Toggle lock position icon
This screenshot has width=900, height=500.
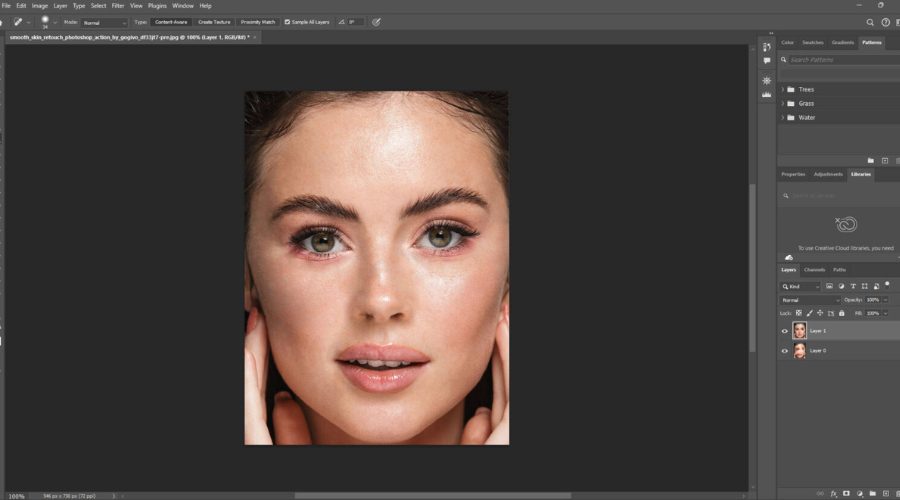pos(820,313)
